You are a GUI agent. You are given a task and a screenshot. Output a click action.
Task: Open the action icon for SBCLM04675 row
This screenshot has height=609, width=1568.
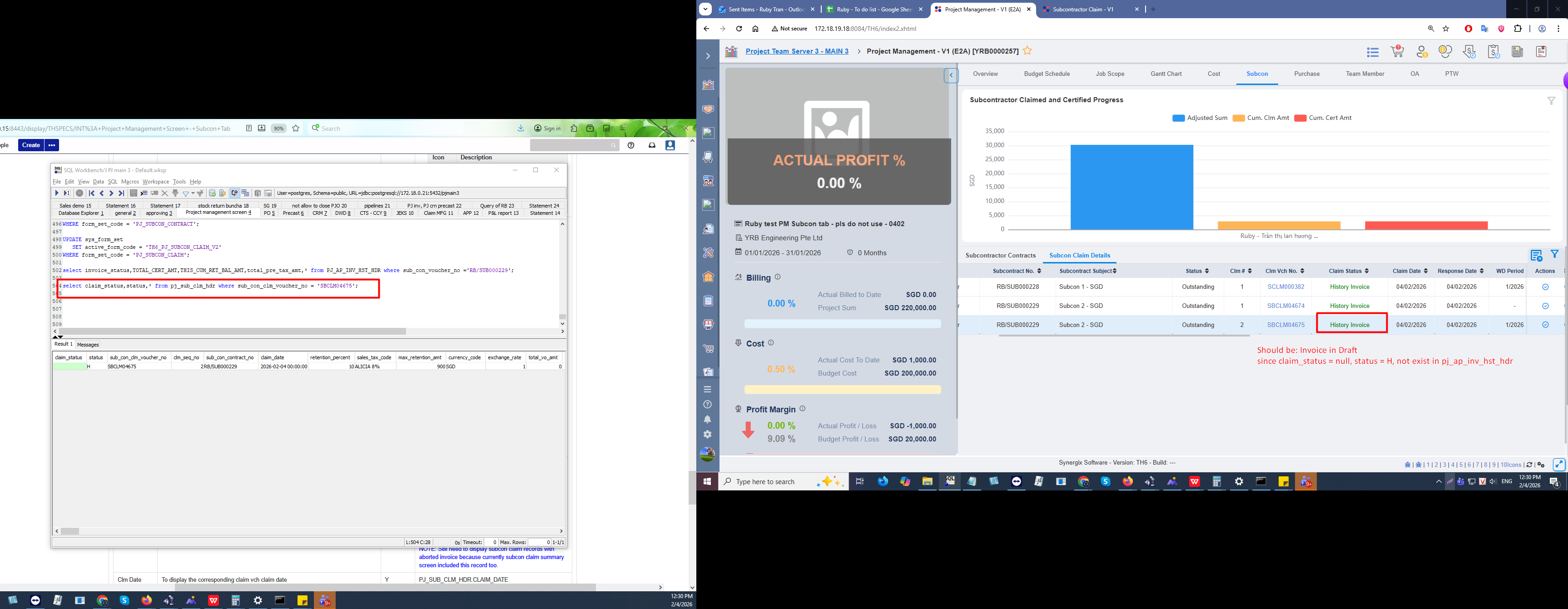1545,325
